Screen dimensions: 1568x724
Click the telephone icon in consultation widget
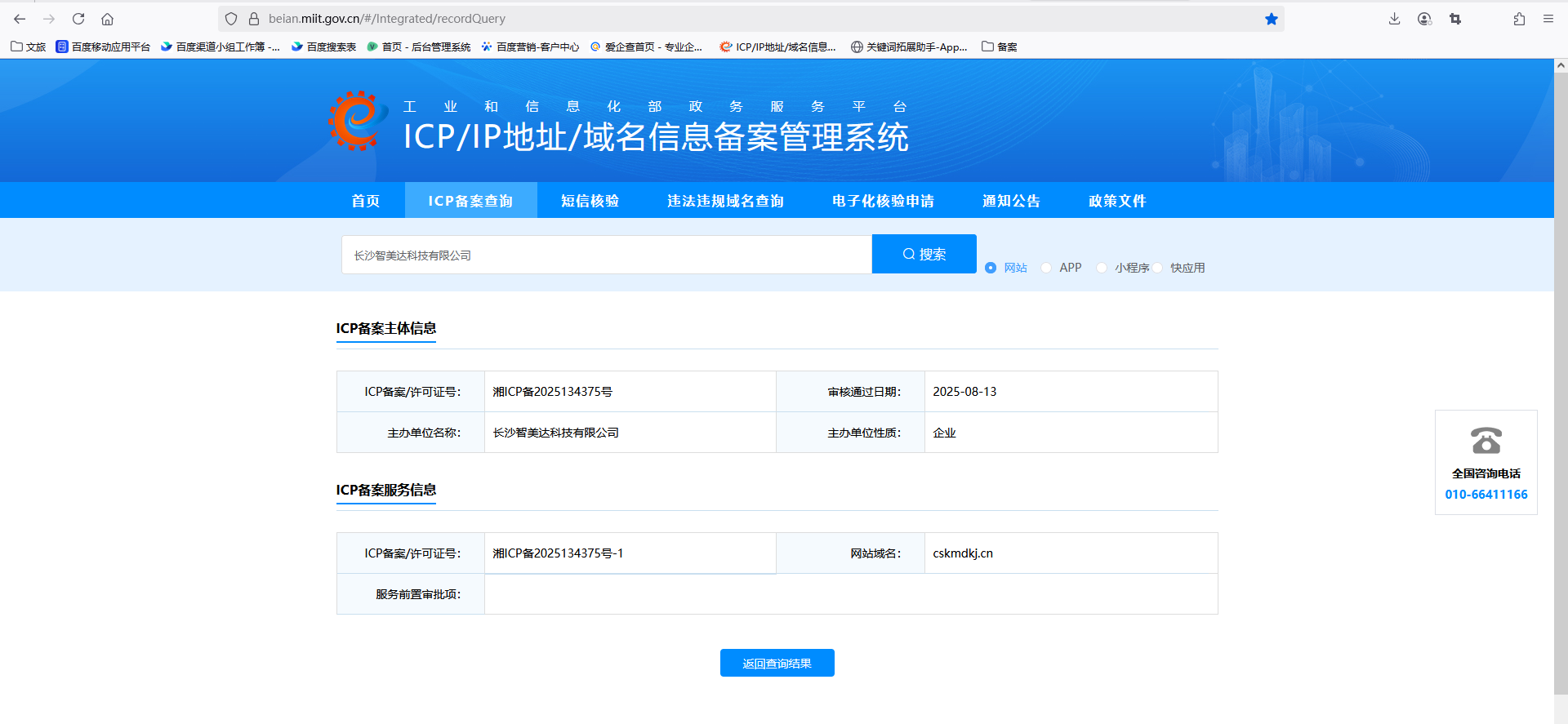(1486, 441)
